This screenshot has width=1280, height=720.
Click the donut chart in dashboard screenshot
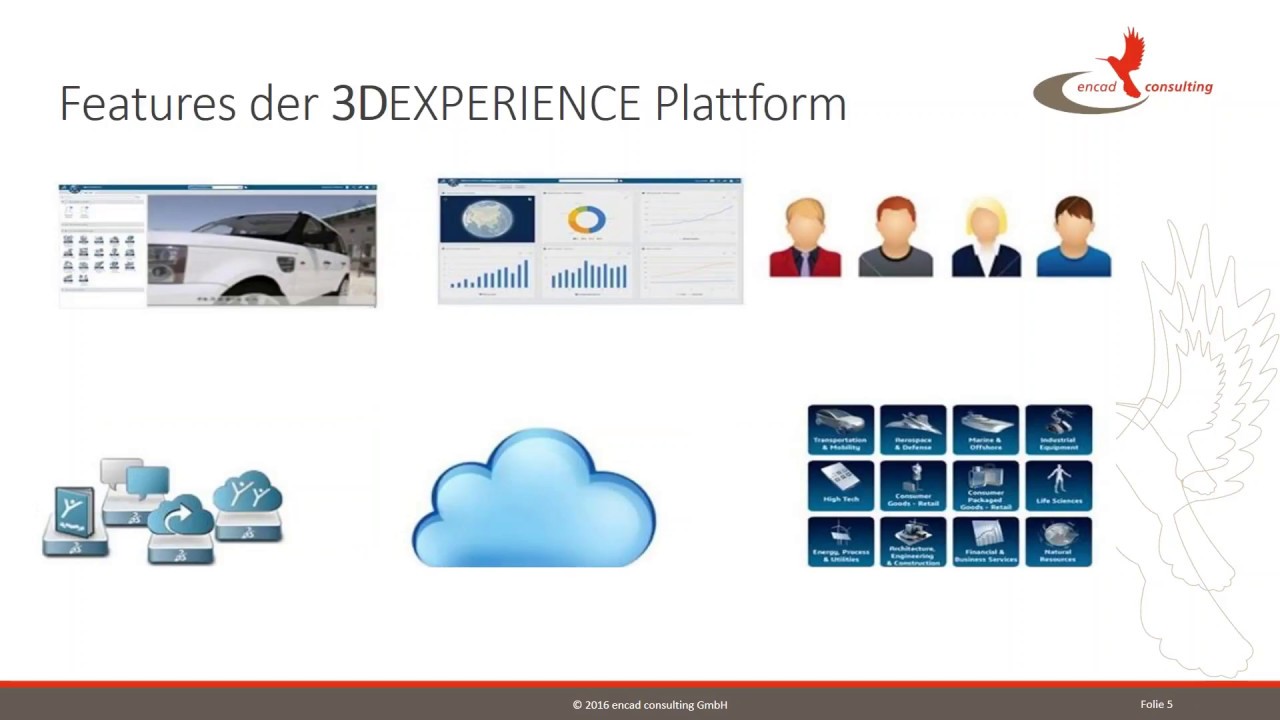click(x=587, y=220)
